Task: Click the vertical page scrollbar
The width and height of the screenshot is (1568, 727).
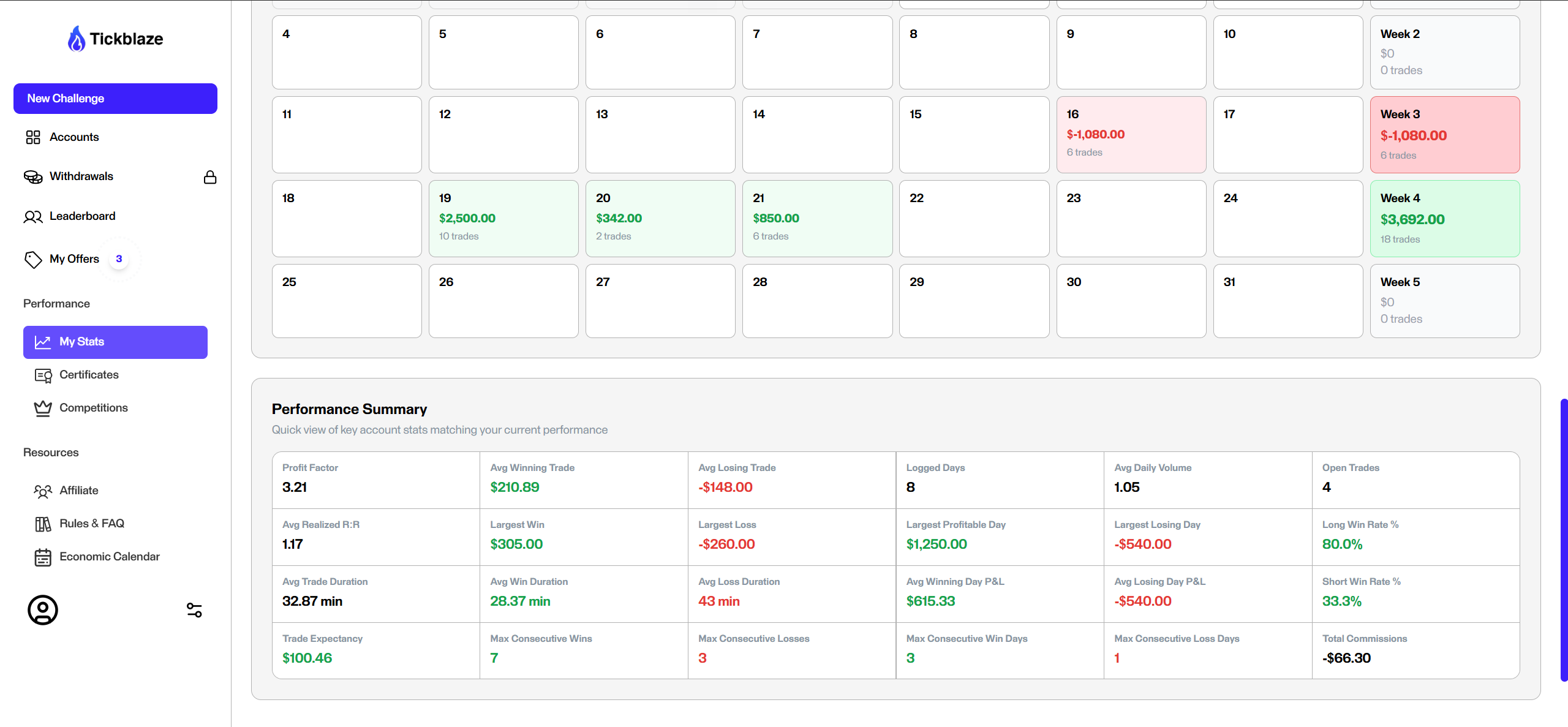Action: (x=1564, y=539)
